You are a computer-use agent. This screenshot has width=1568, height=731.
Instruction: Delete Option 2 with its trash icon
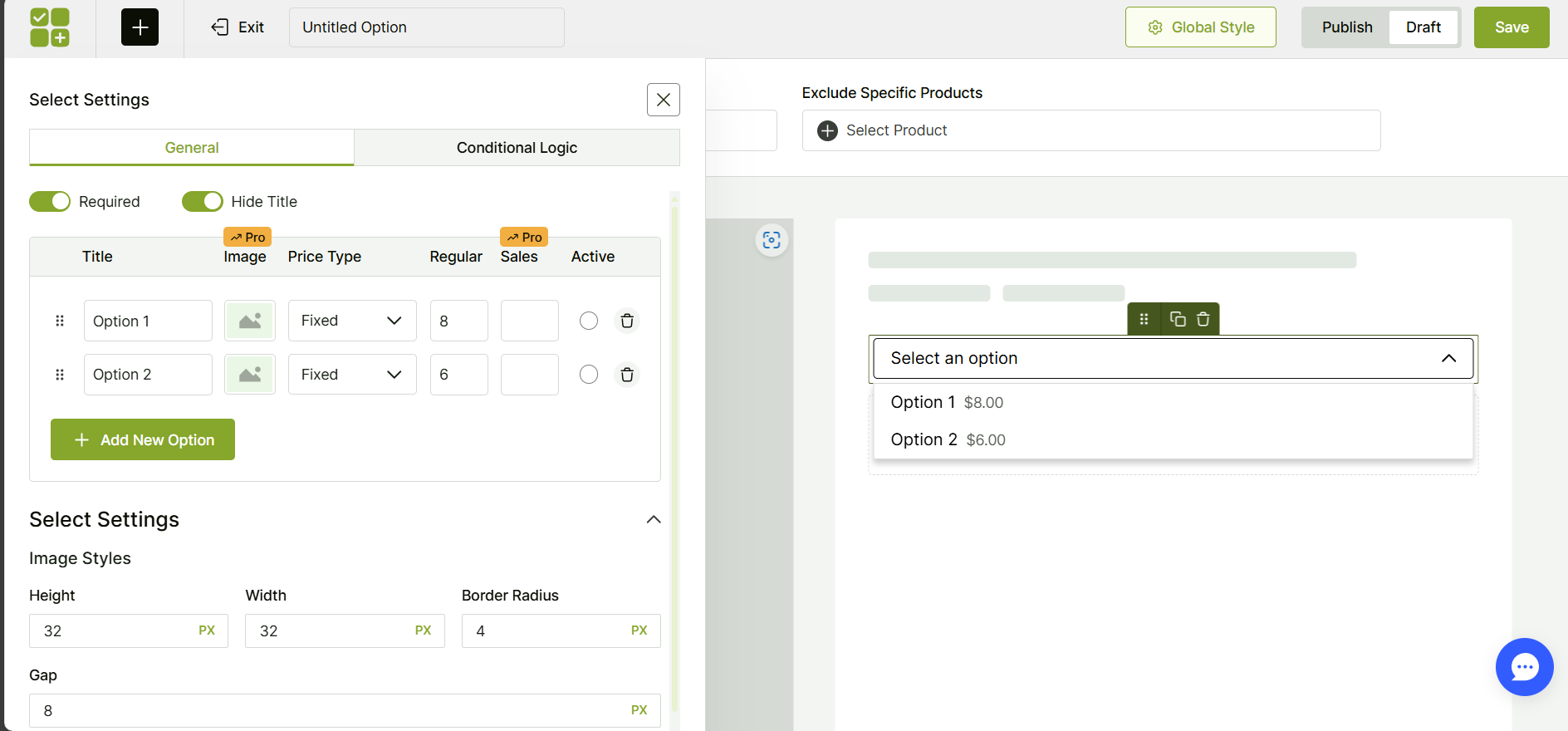coord(627,375)
